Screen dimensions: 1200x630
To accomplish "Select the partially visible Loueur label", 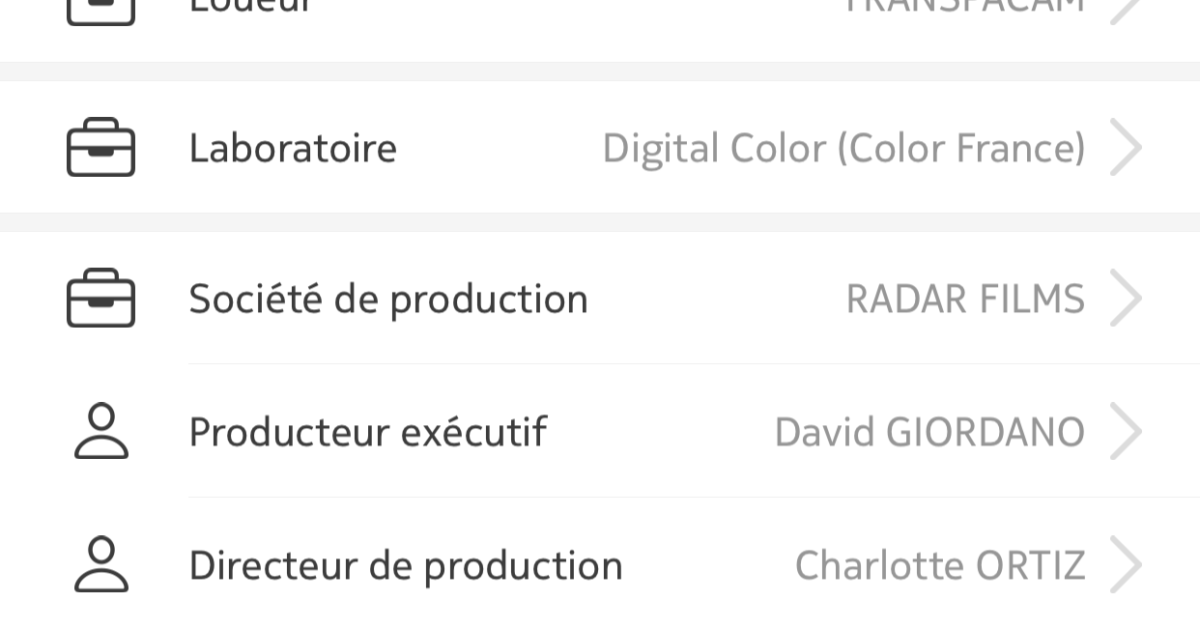I will (251, 6).
